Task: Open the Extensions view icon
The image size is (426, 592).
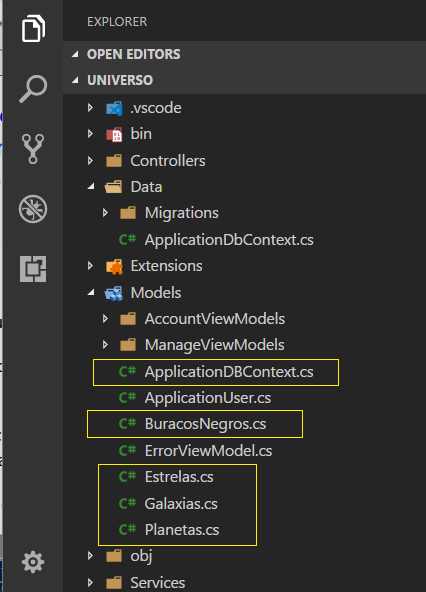Action: [33, 269]
